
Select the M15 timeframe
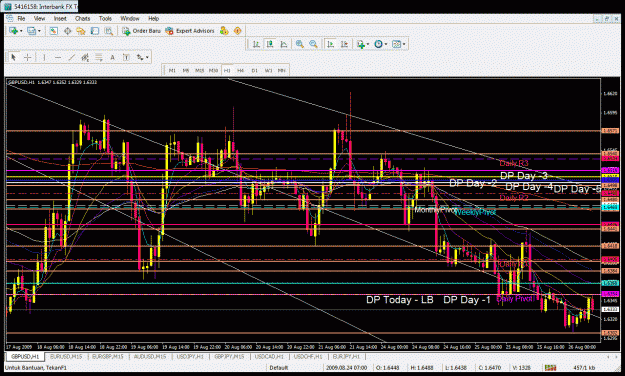point(200,71)
